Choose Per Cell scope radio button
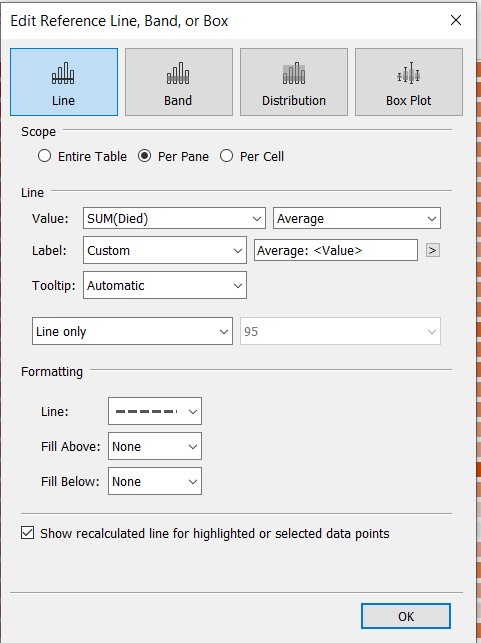 [x=226, y=156]
